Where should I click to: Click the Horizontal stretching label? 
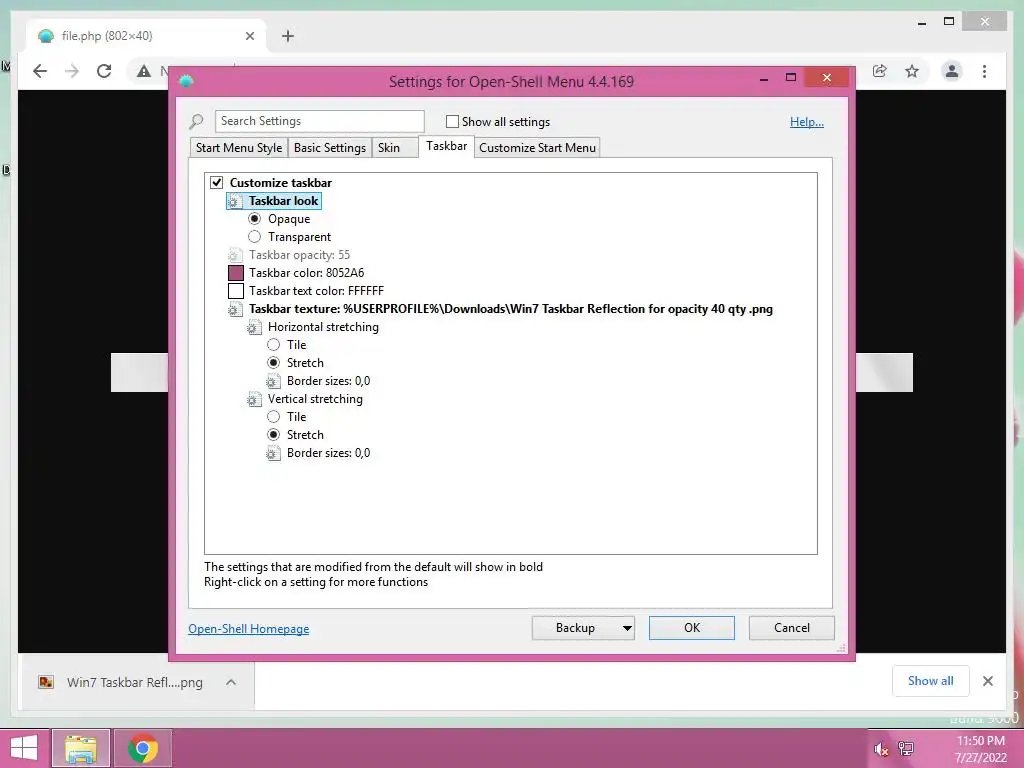coord(323,327)
